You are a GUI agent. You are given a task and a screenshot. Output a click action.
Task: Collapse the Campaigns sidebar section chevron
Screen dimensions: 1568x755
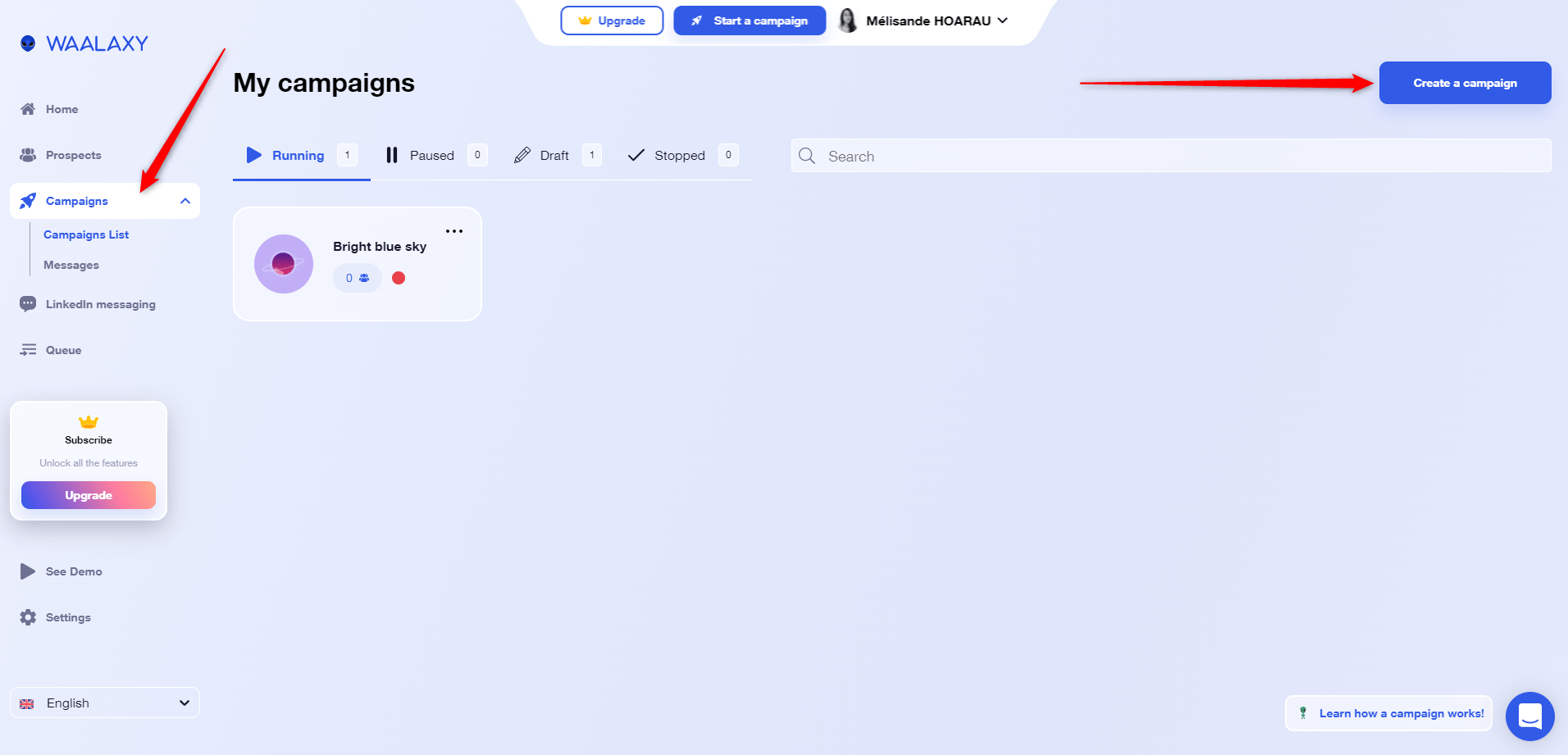185,201
